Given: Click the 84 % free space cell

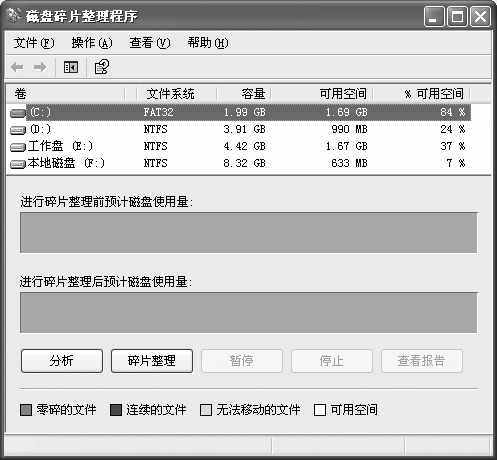Looking at the screenshot, I should click(x=452, y=112).
